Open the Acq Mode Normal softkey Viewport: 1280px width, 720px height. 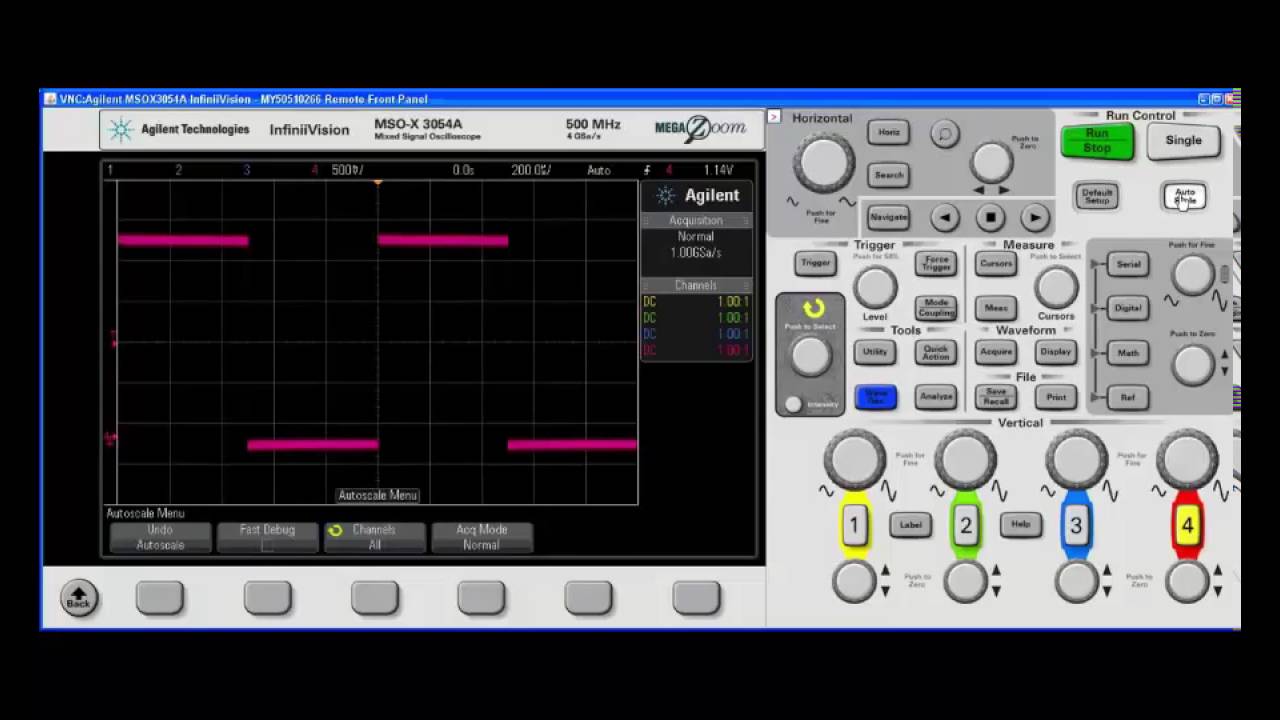coord(481,538)
